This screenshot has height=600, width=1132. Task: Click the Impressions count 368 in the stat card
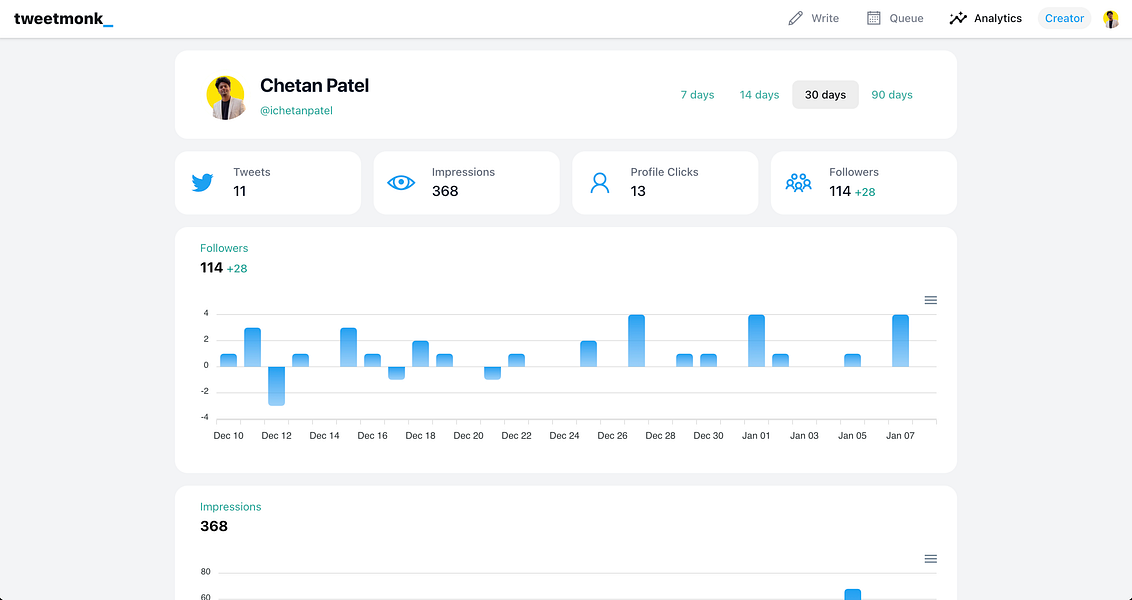[x=445, y=191]
